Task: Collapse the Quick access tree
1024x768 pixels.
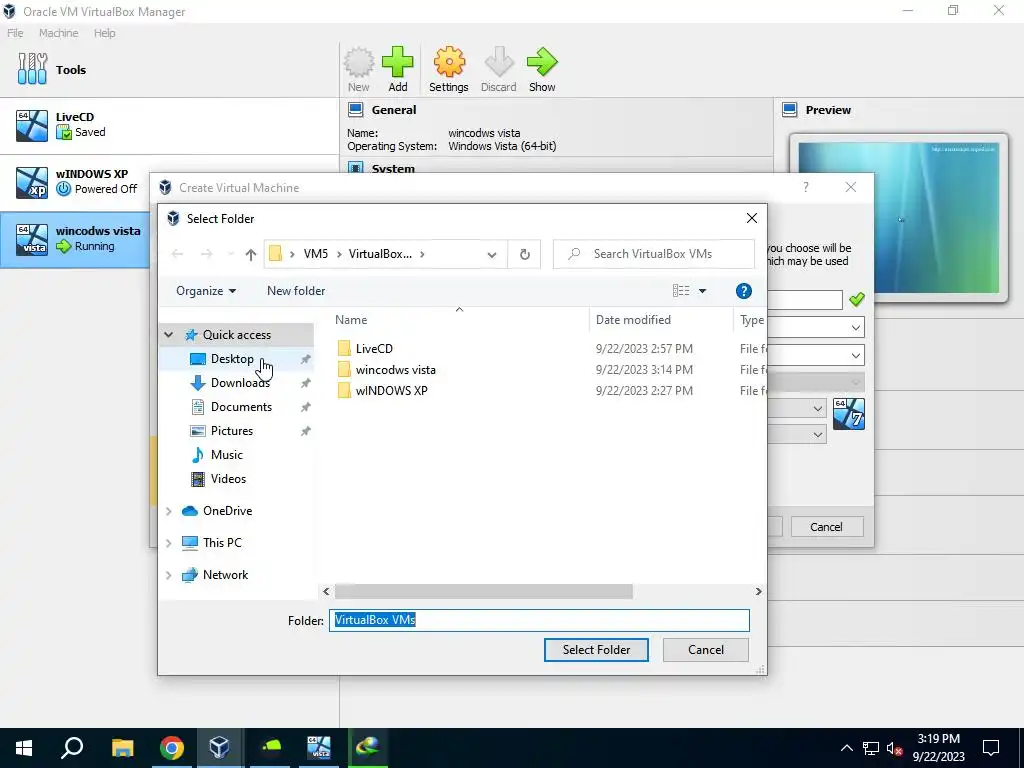Action: point(168,335)
